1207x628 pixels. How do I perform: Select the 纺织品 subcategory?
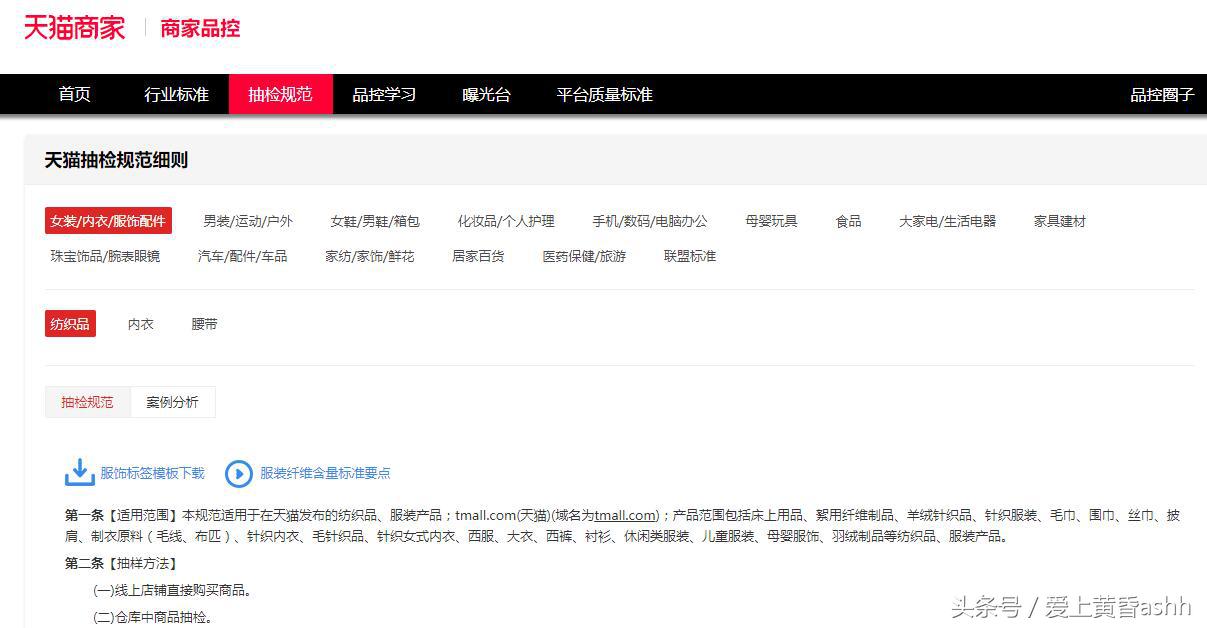[x=70, y=324]
